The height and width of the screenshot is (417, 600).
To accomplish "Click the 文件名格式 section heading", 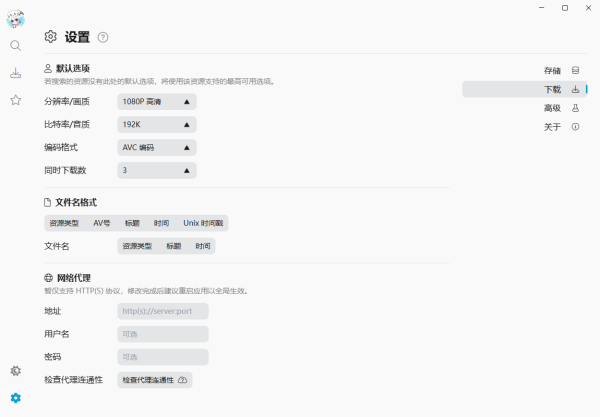I will (x=76, y=202).
